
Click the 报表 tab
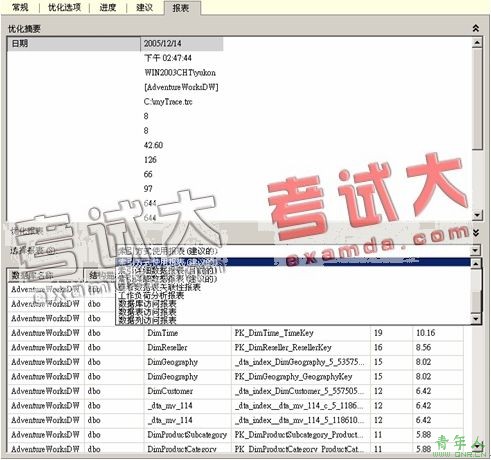click(x=181, y=8)
